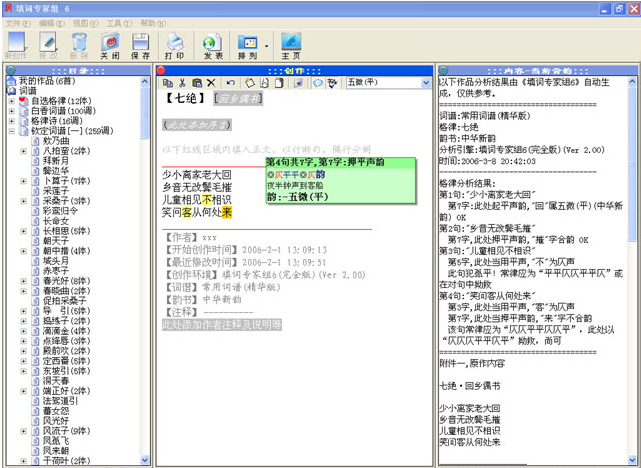Click the 此处添加序言 preface field
The height and width of the screenshot is (468, 641).
[x=197, y=124]
